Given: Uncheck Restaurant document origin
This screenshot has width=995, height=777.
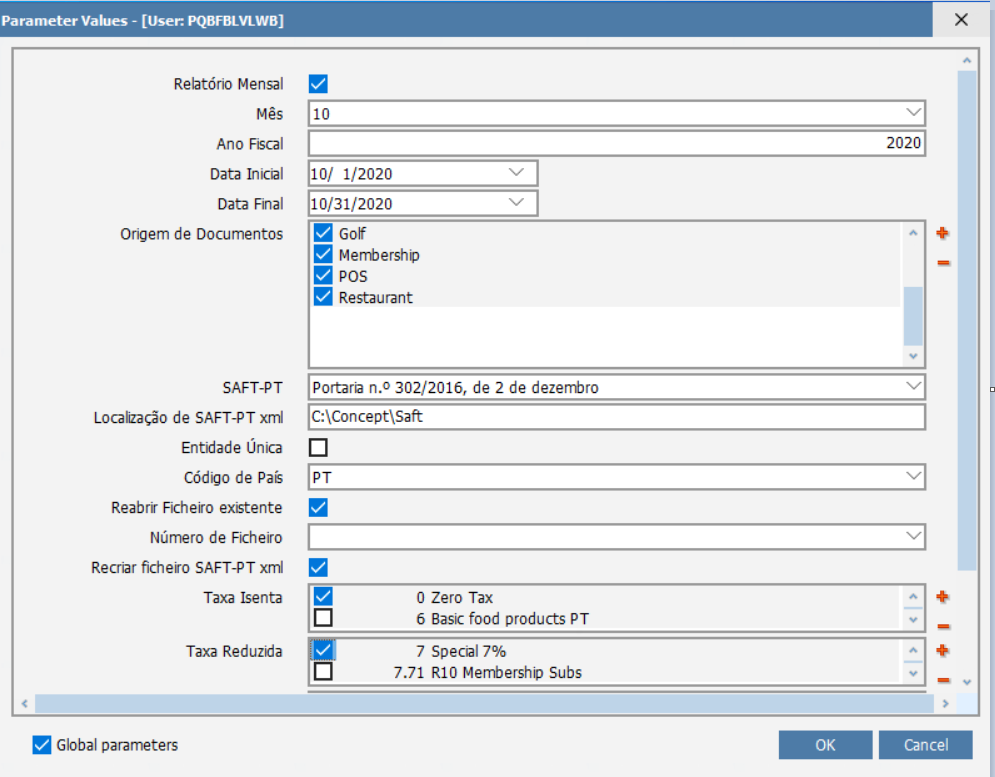Looking at the screenshot, I should (x=323, y=296).
